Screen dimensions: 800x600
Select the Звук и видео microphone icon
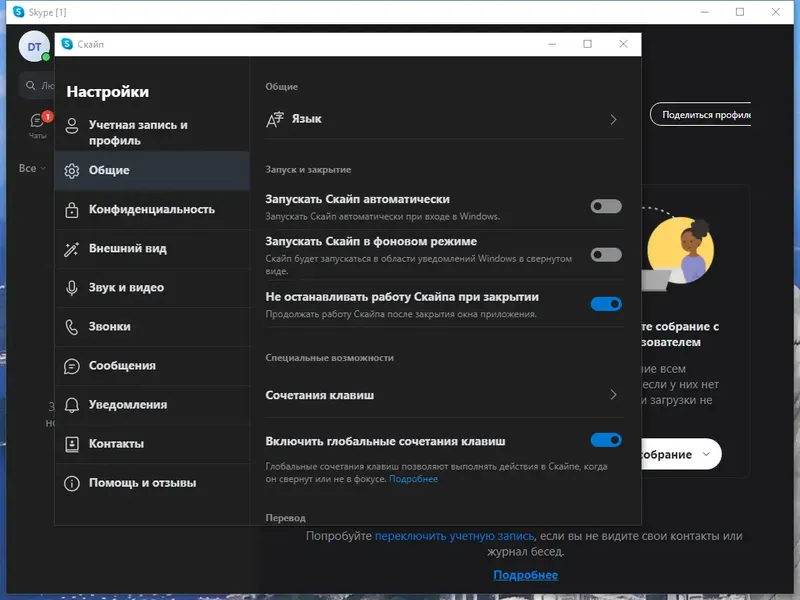pos(73,288)
